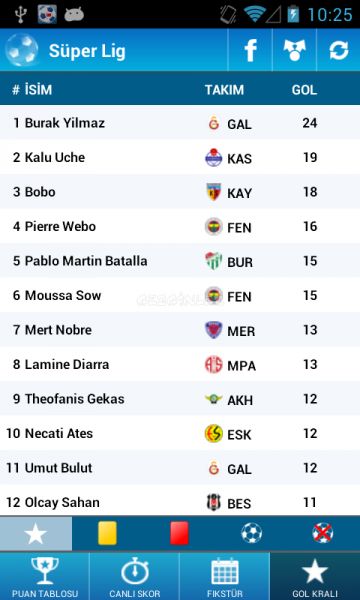Select the star filter tab
Image resolution: width=360 pixels, height=600 pixels.
click(x=36, y=533)
